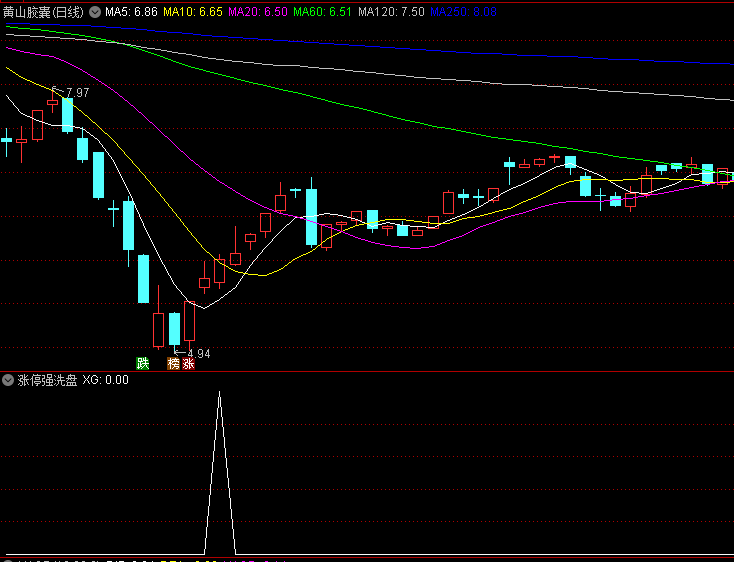The width and height of the screenshot is (734, 562).
Task: Click the candlestick with 7.97 high
Action: tap(52, 102)
